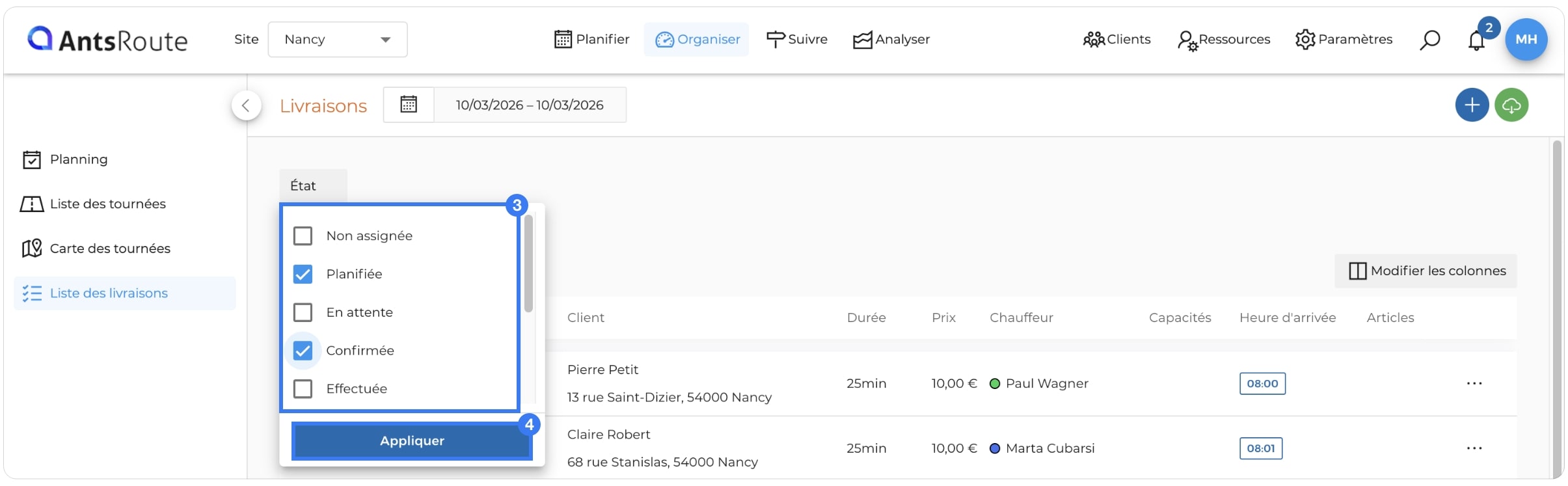1568x486 pixels.
Task: Click the Chauffeur column header
Action: click(x=1021, y=317)
